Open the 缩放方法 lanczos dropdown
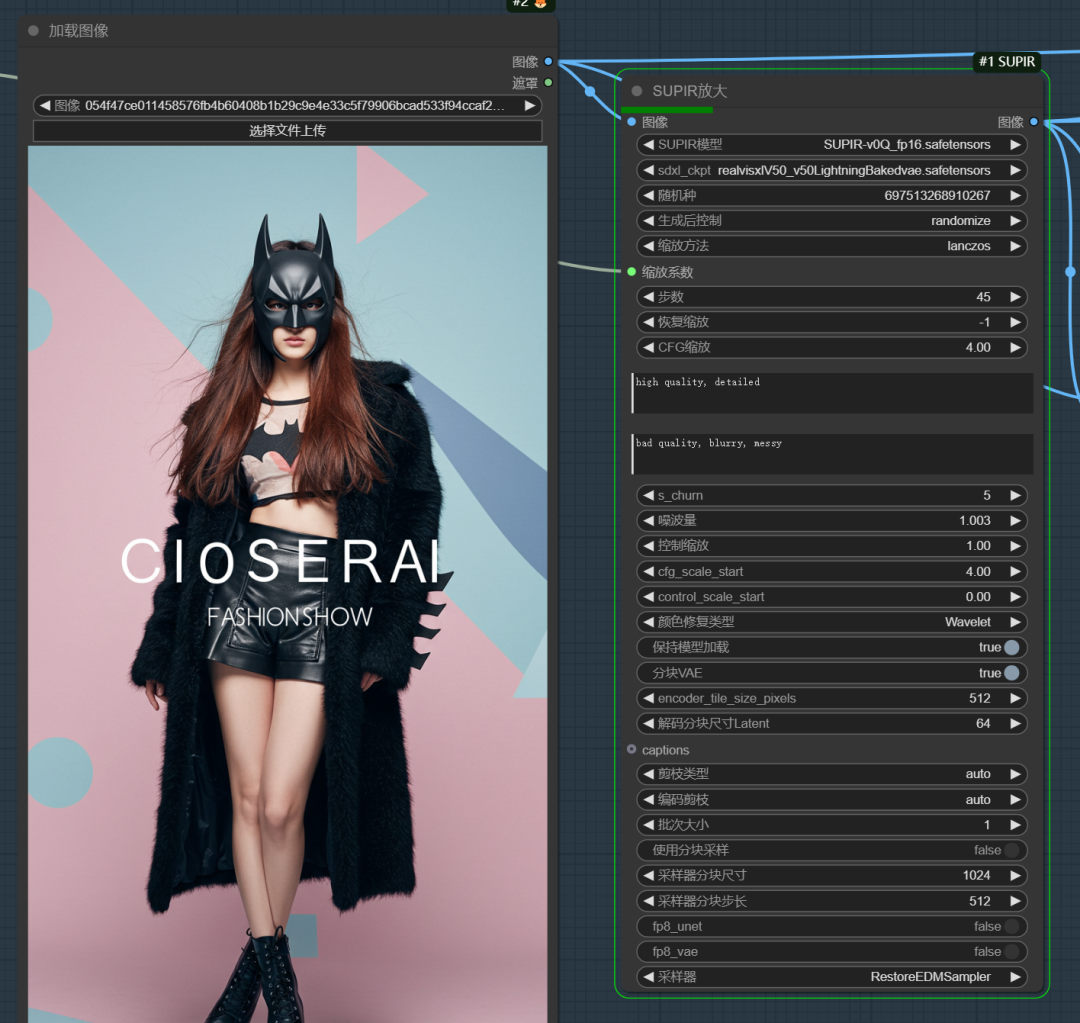 pyautogui.click(x=832, y=246)
